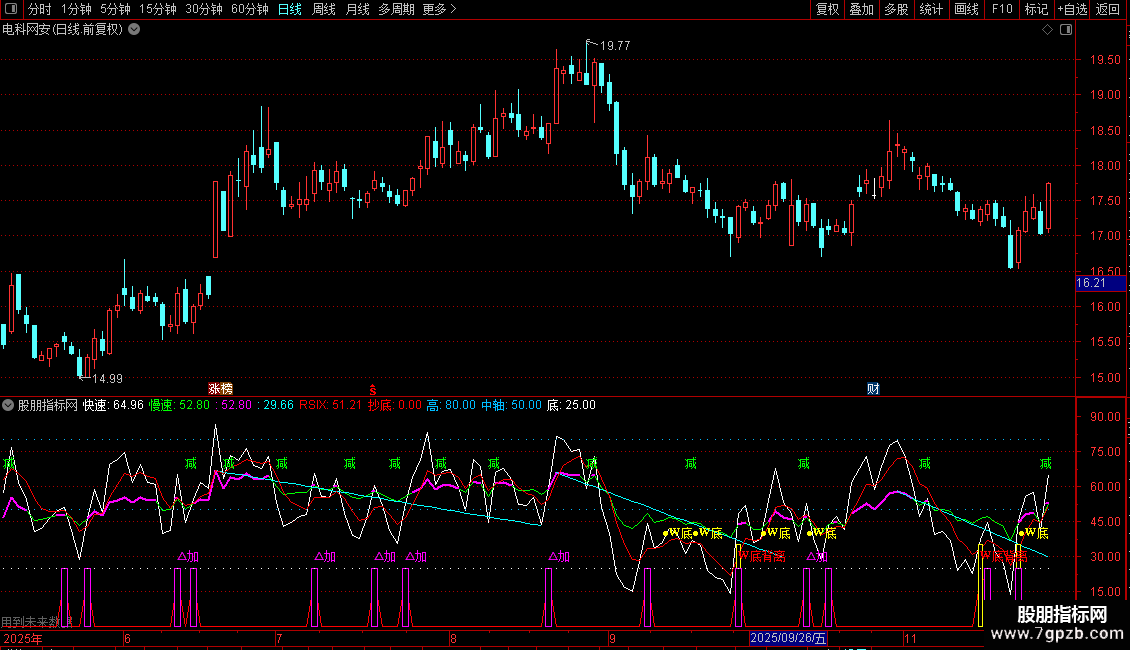Screen dimensions: 1130x650
Task: Click the 涨榜 marker below the chart
Action: pyautogui.click(x=220, y=388)
